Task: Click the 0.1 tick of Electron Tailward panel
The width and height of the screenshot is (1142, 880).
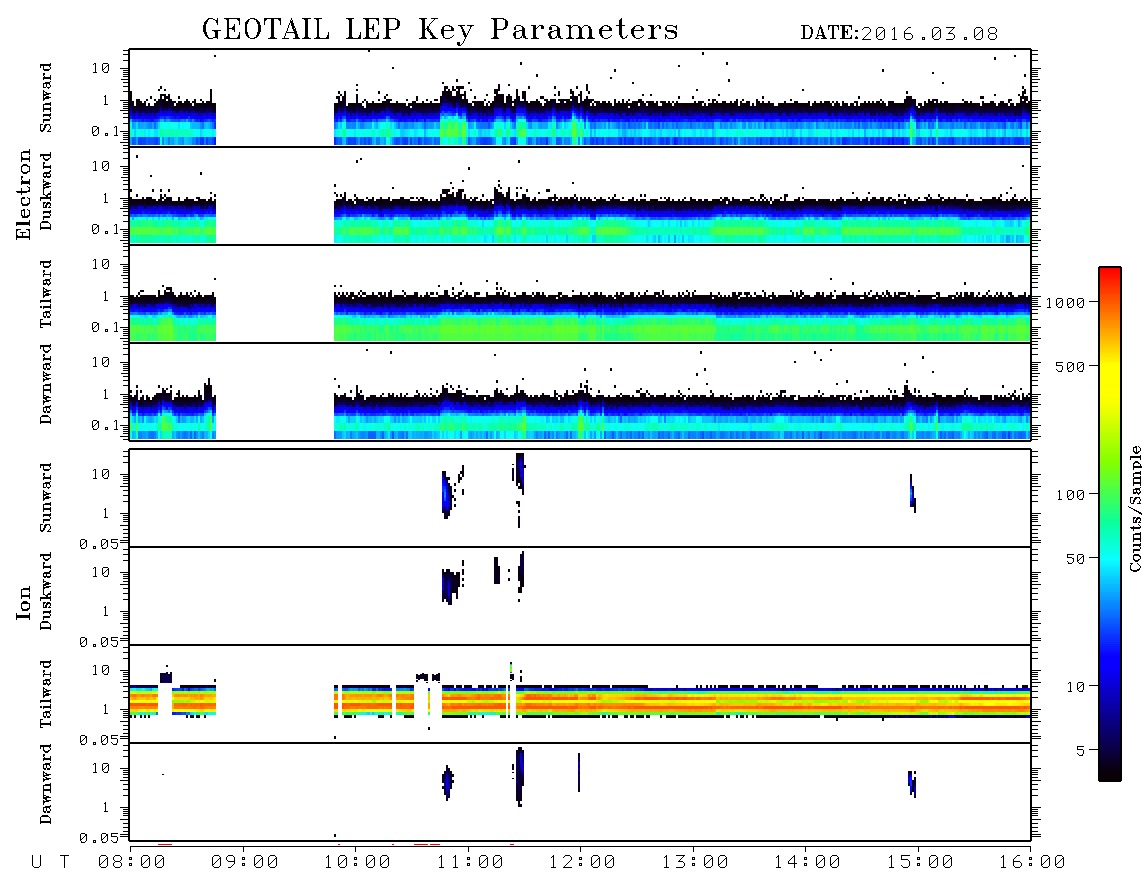Action: click(105, 327)
